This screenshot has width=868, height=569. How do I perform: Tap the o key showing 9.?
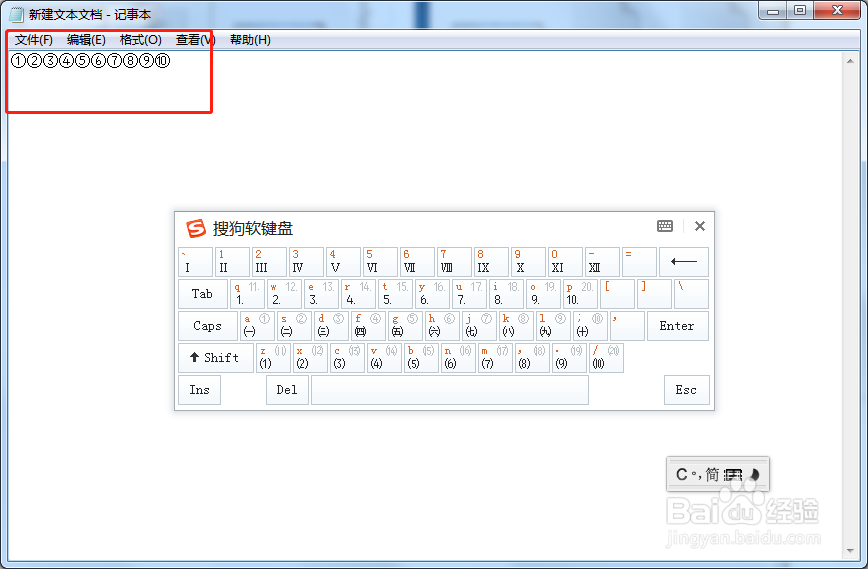coord(544,294)
